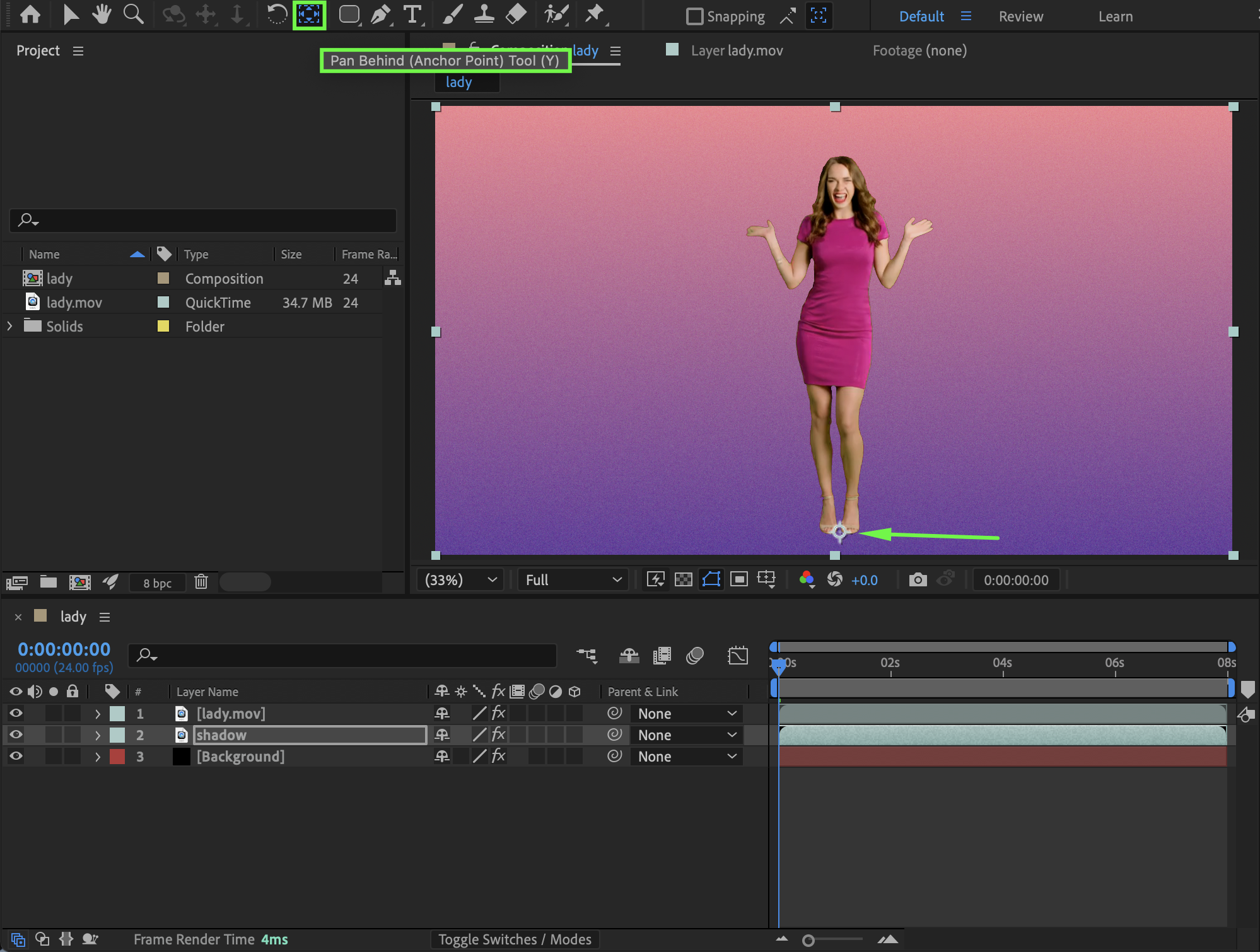Hide the shadow layer visibility eye

tap(16, 734)
